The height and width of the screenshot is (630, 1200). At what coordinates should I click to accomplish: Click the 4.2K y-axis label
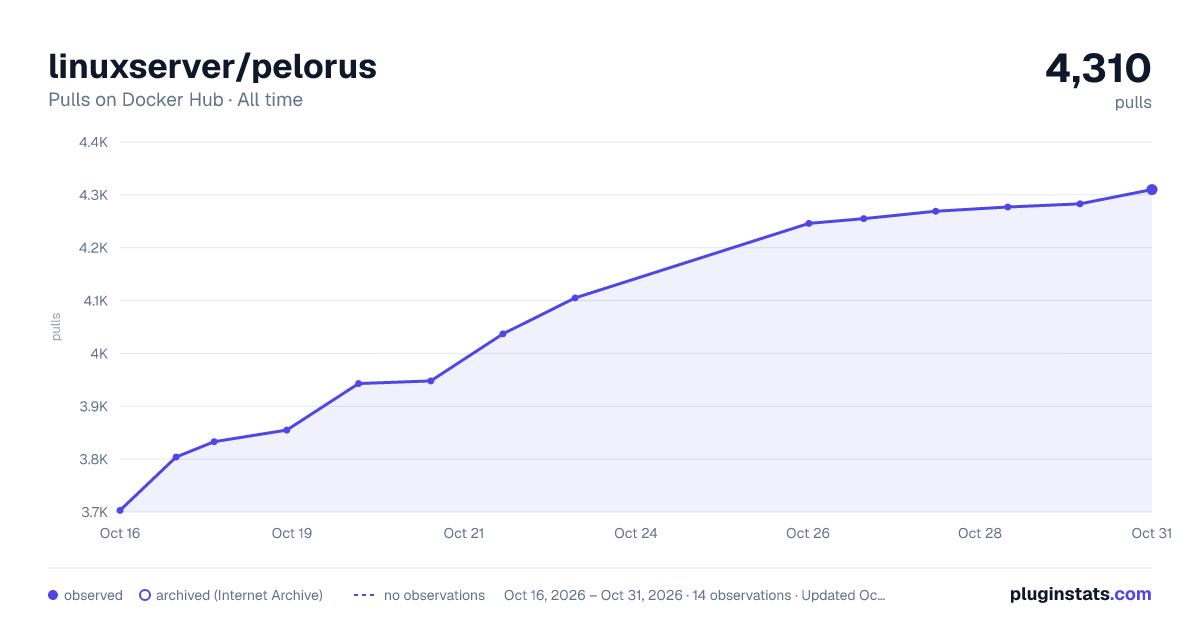[93, 248]
